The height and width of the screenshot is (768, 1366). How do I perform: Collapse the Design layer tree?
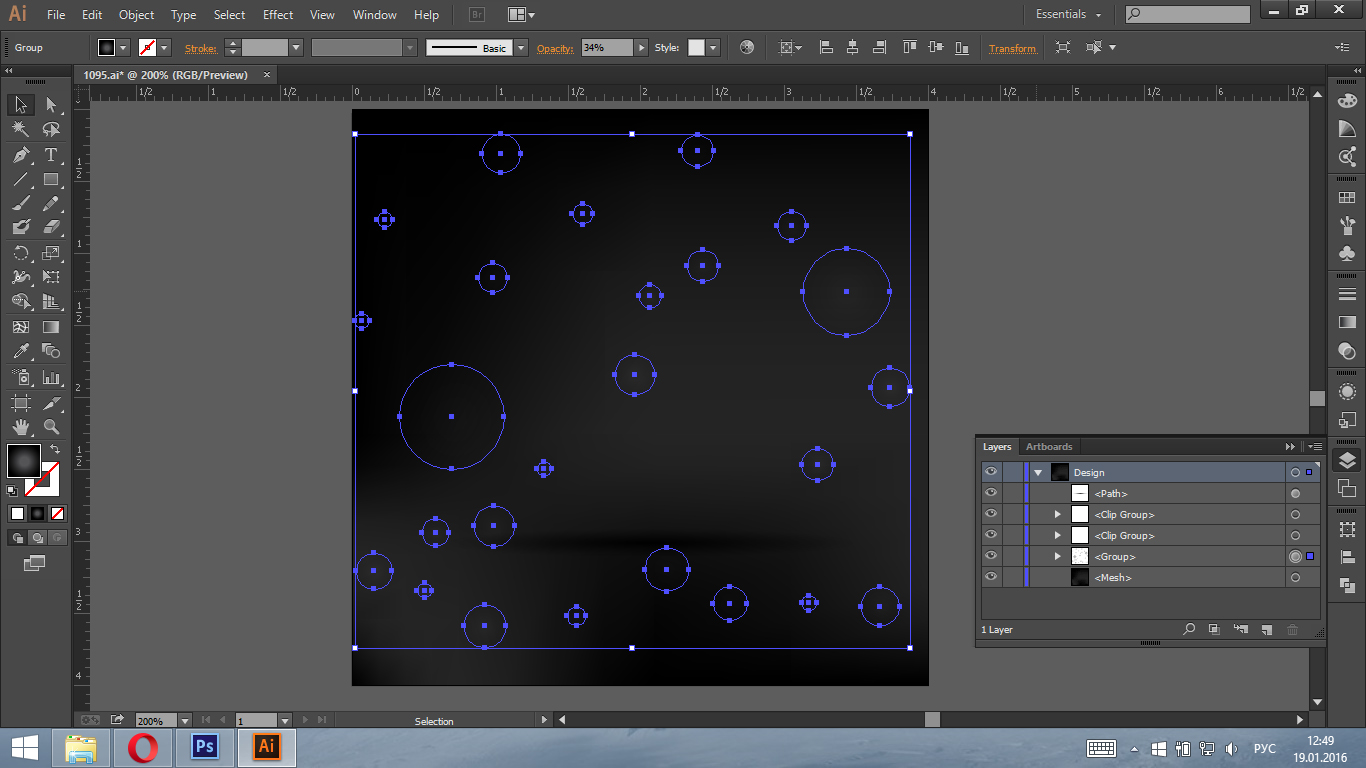click(1038, 472)
